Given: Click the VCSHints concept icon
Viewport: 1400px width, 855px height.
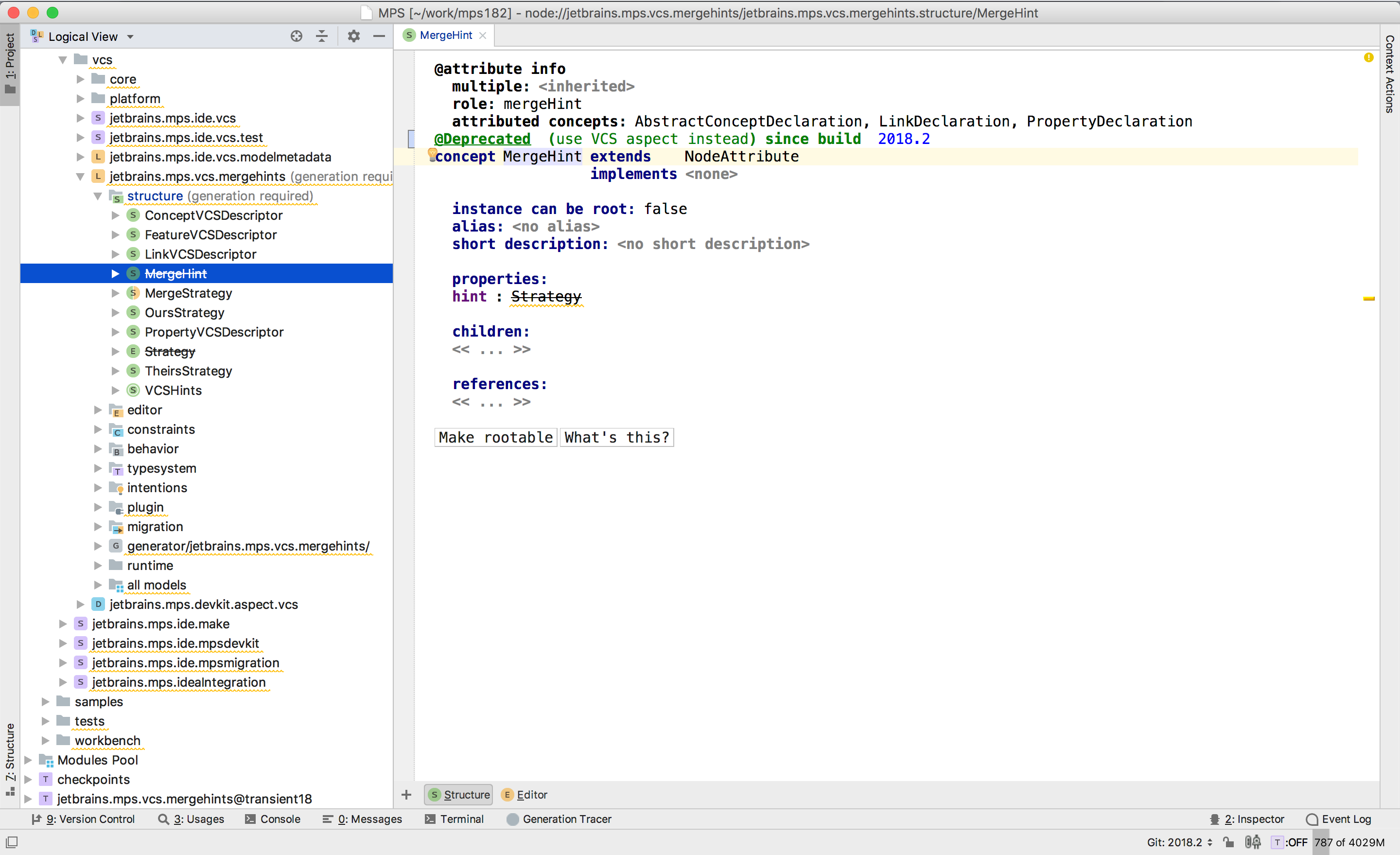Looking at the screenshot, I should (133, 390).
